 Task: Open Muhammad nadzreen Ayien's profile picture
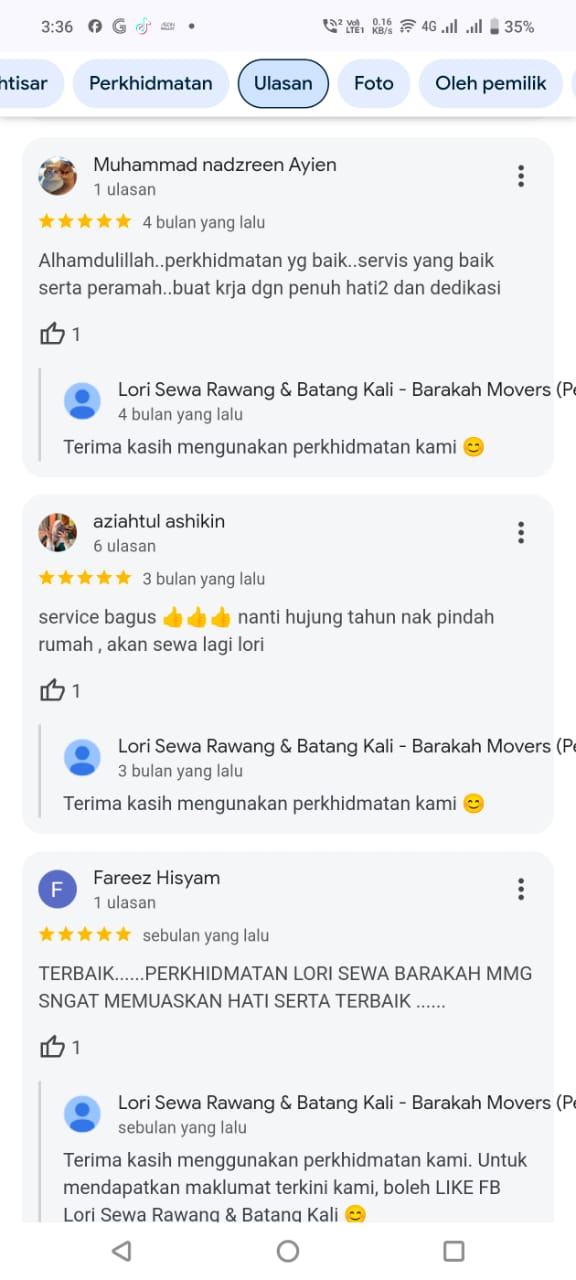pyautogui.click(x=58, y=176)
